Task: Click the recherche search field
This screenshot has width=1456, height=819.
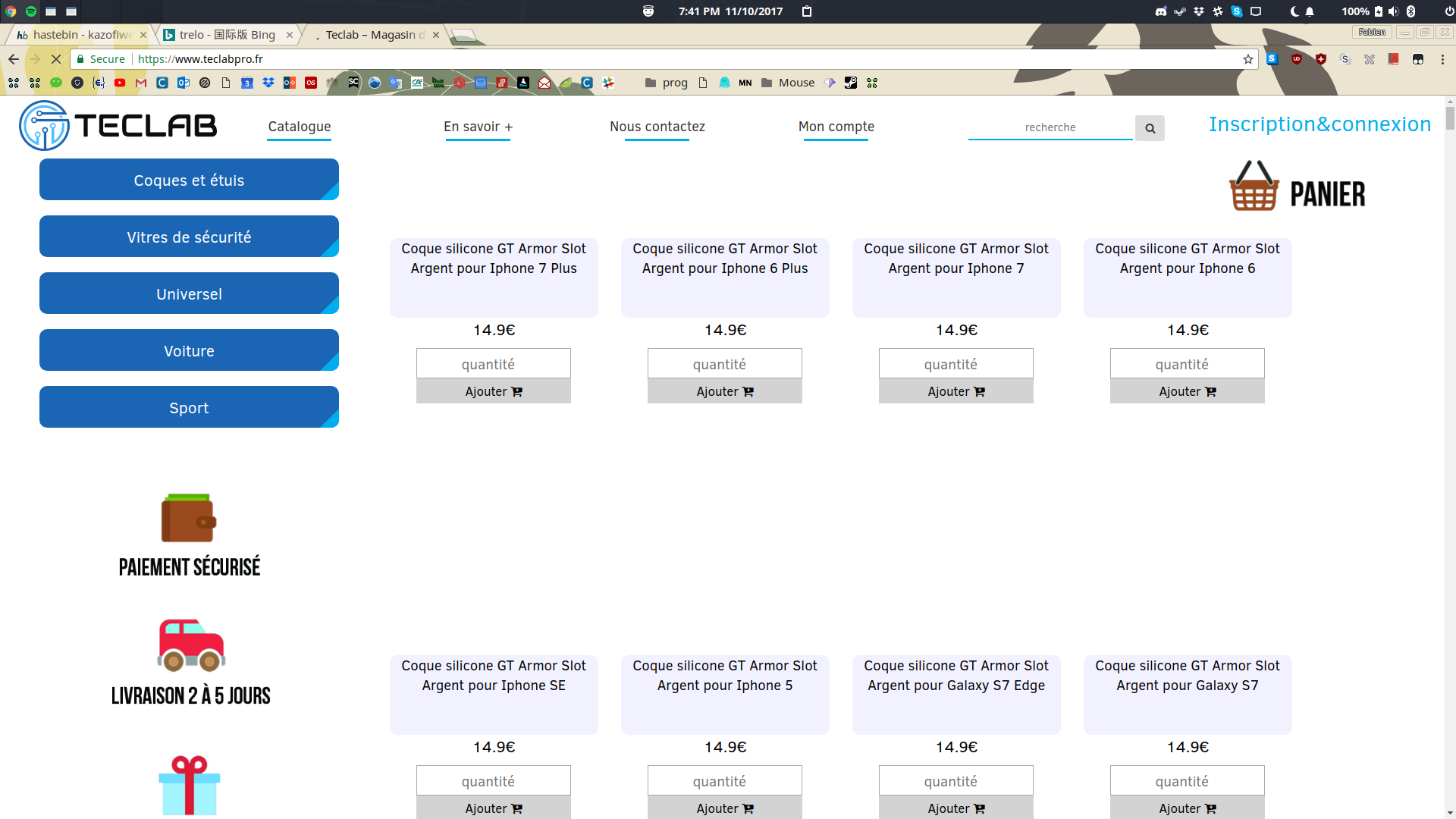Action: click(1050, 127)
